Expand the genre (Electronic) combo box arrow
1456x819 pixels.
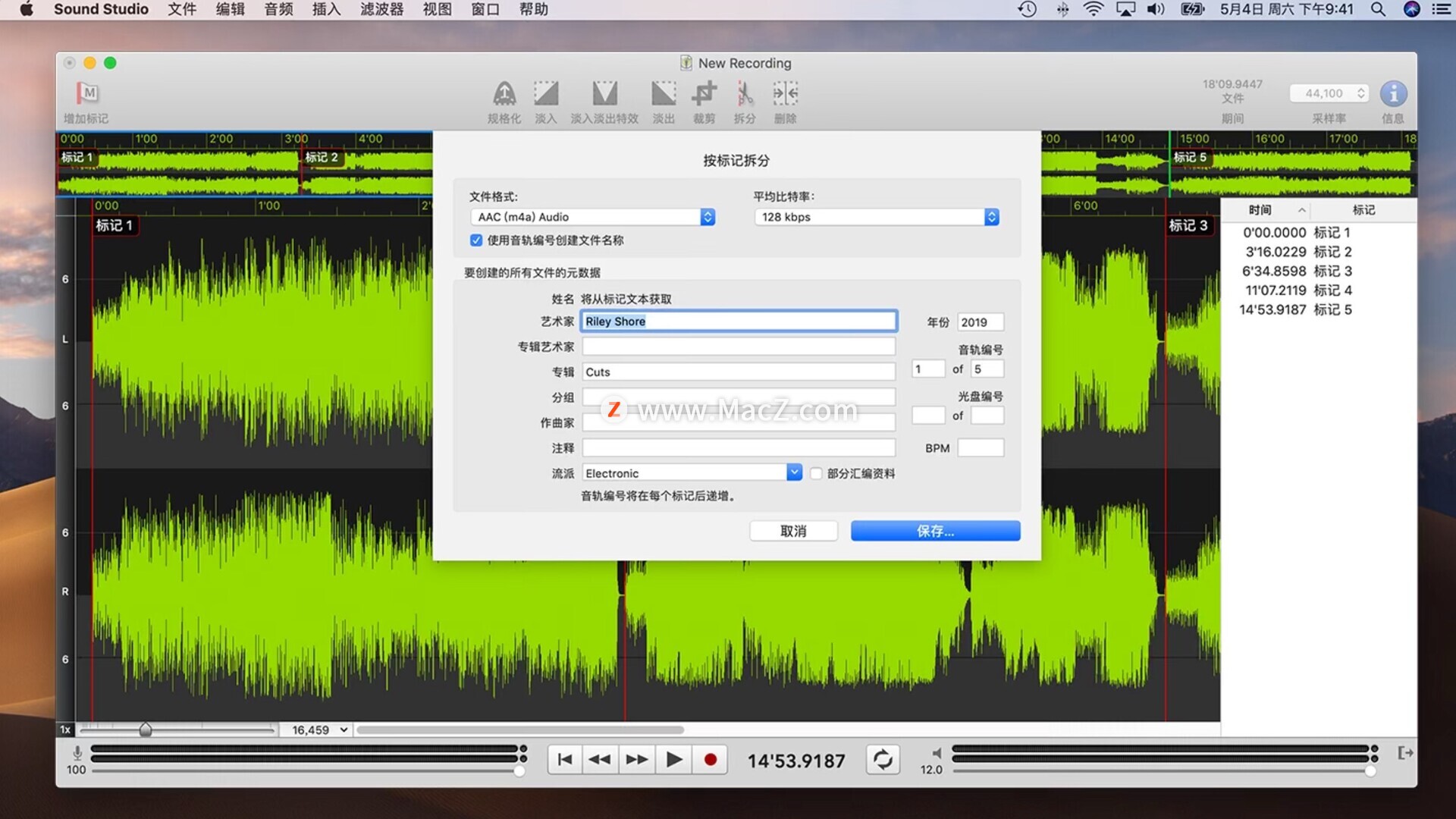pyautogui.click(x=794, y=472)
